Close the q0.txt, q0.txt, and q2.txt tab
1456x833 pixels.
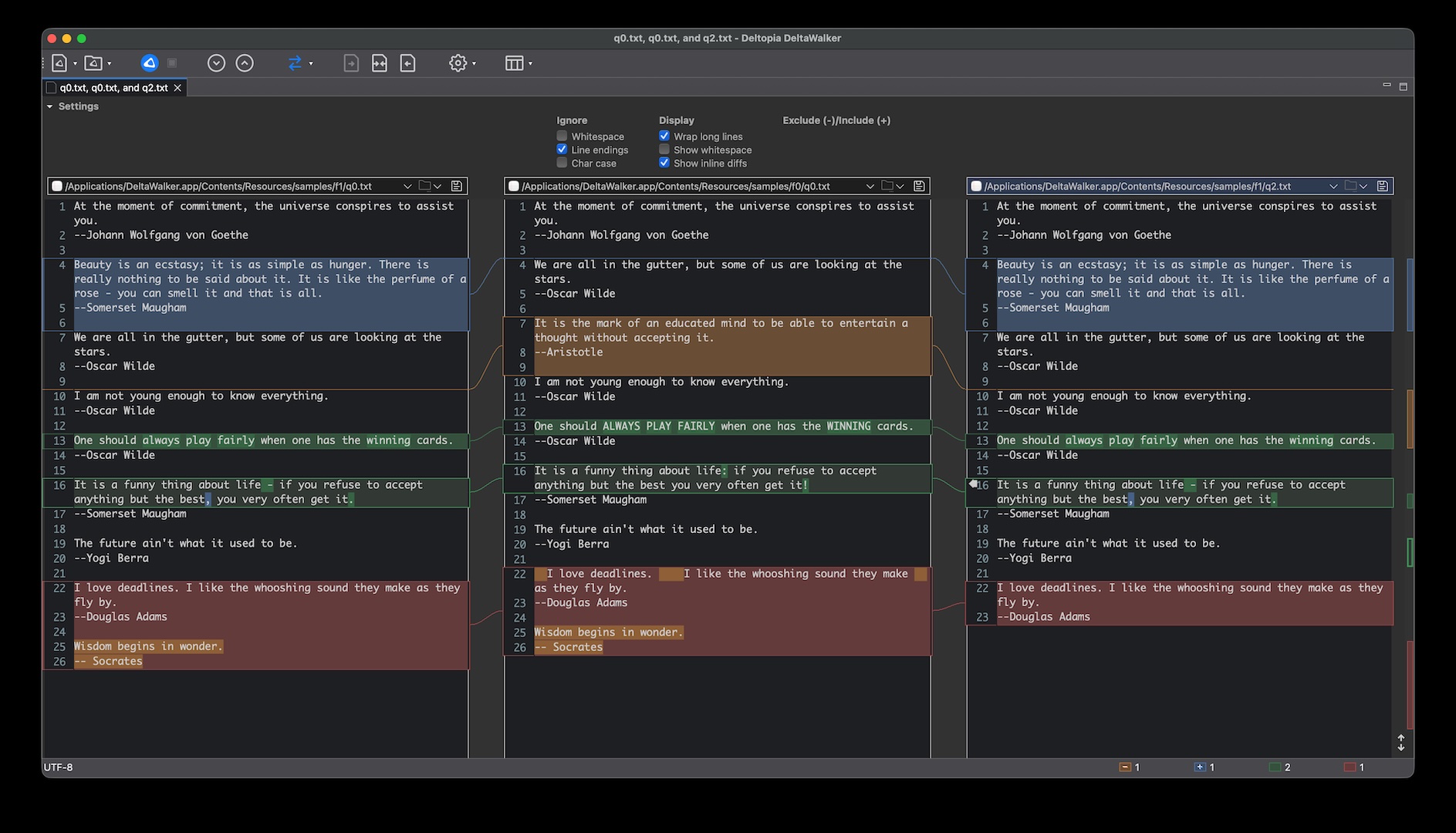[177, 88]
